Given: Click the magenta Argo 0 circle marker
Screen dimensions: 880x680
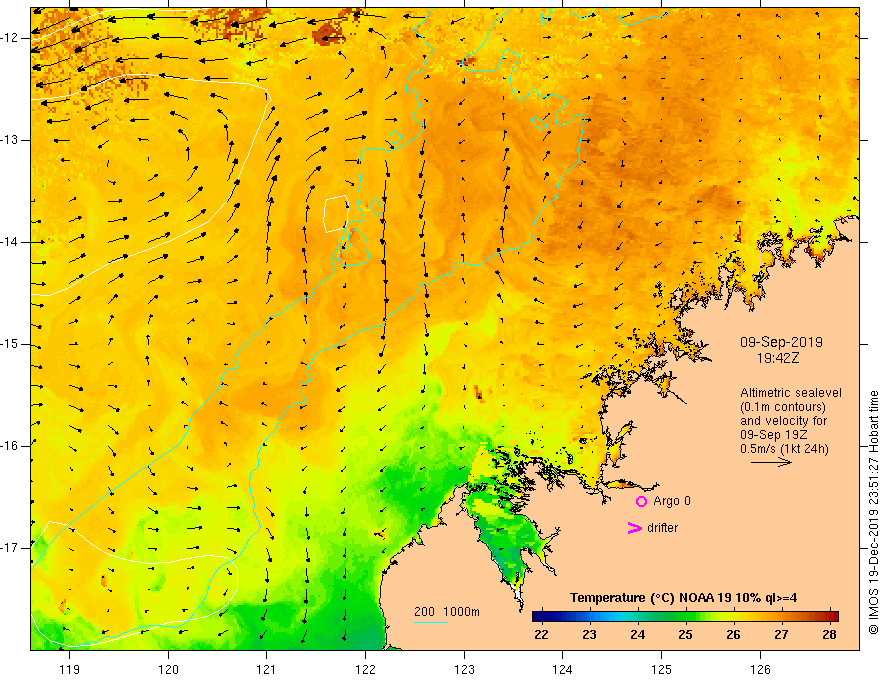Looking at the screenshot, I should pyautogui.click(x=641, y=501).
